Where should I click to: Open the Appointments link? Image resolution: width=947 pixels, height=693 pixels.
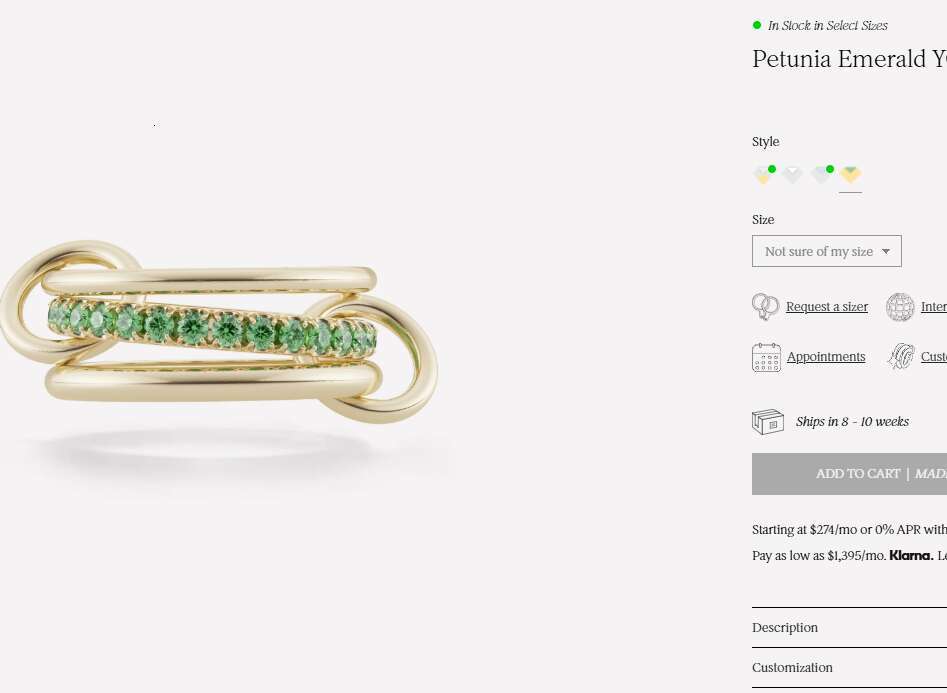point(826,357)
